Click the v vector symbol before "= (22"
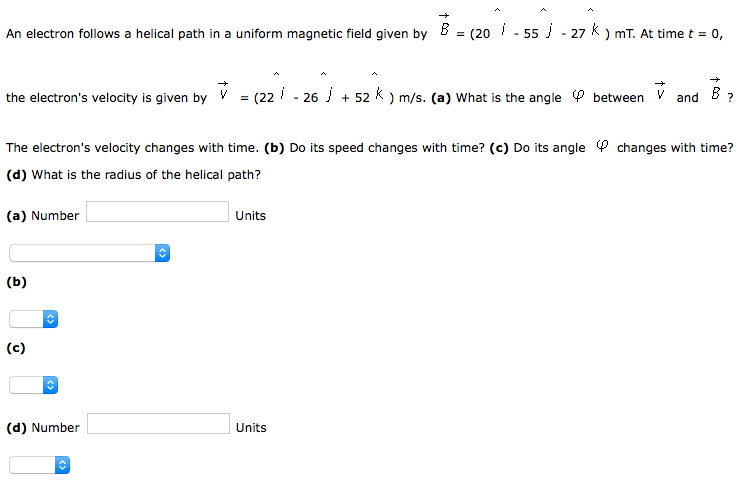 pyautogui.click(x=223, y=93)
